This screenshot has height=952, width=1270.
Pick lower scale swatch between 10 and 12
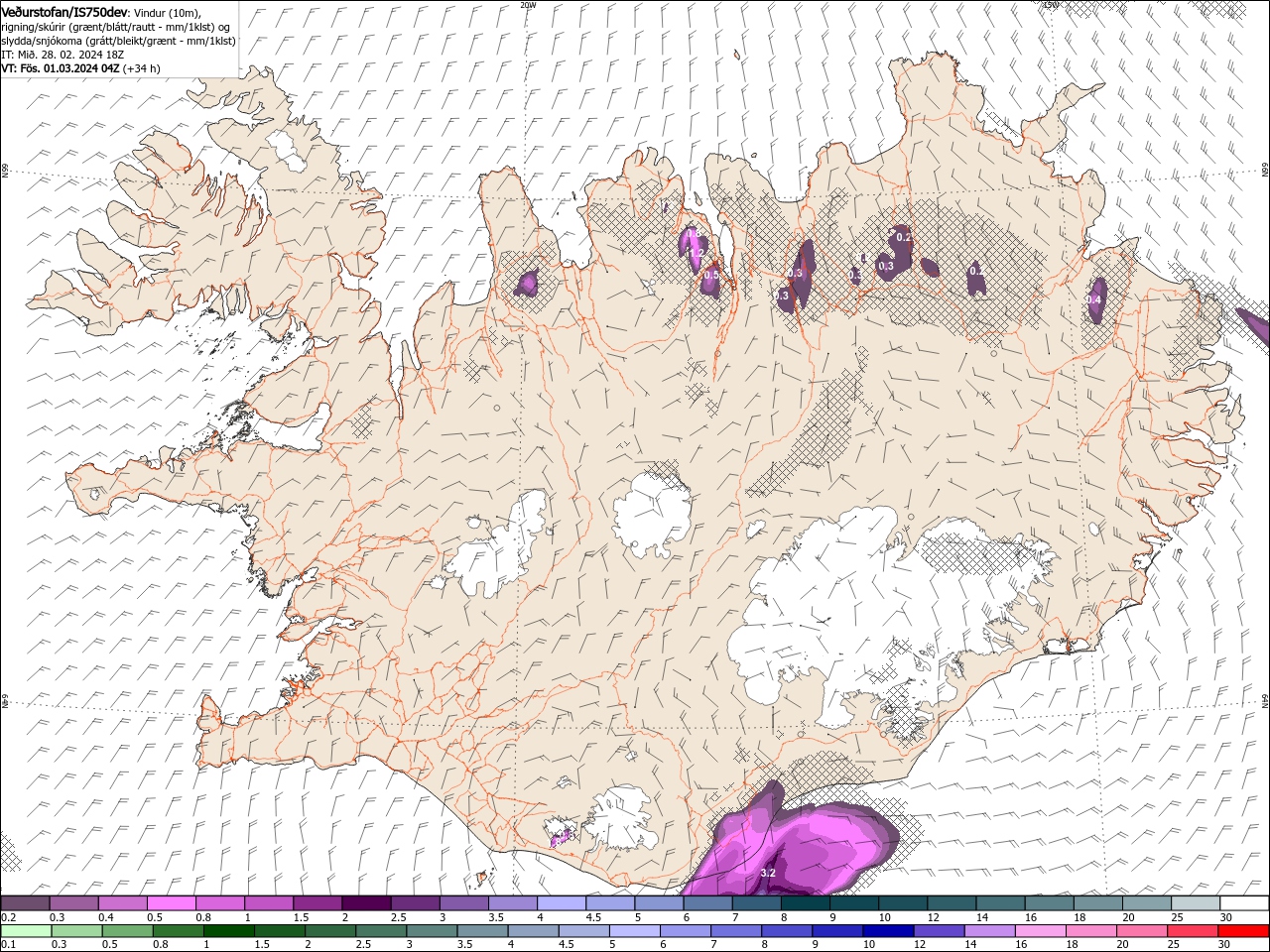point(889,931)
